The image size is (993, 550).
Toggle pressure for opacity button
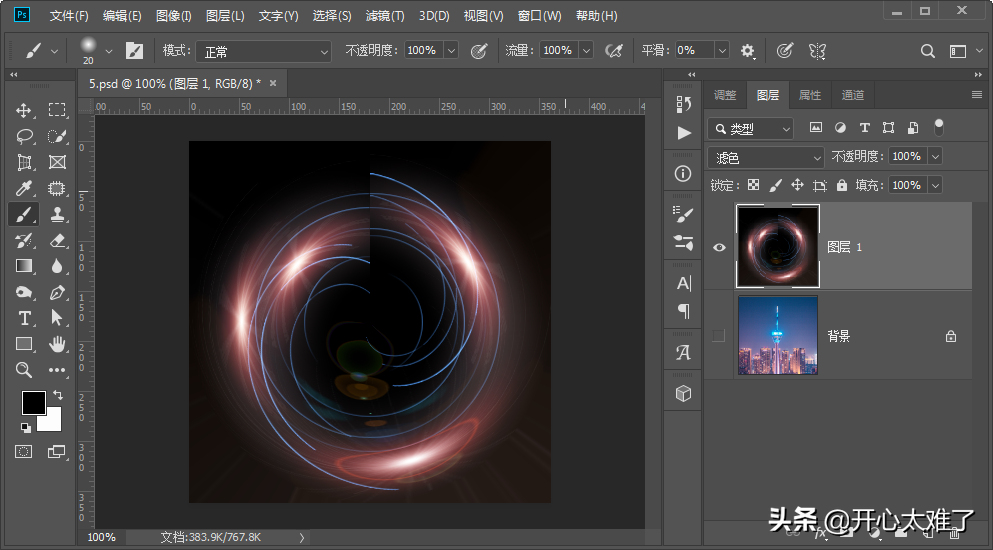(x=479, y=51)
